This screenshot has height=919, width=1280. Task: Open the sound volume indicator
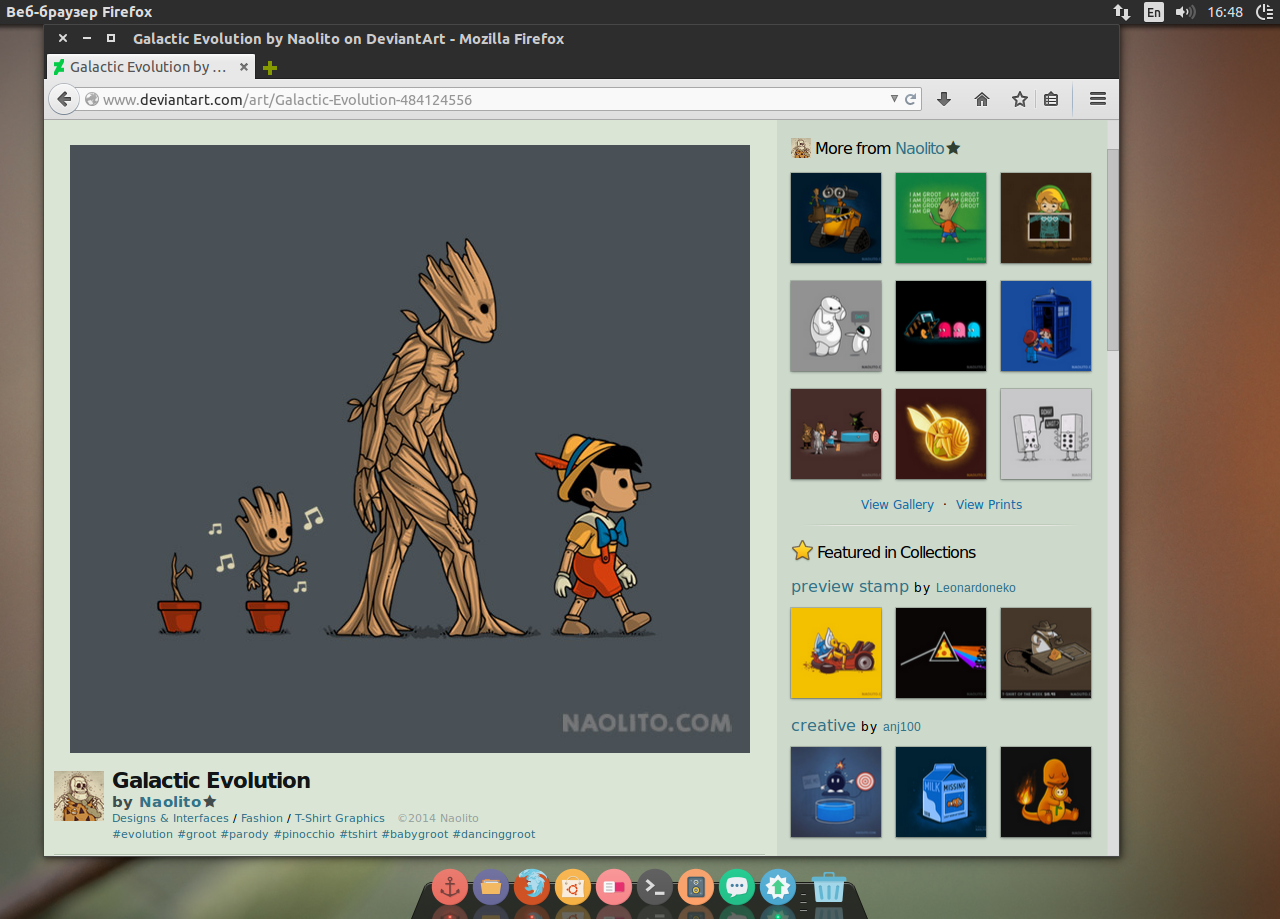[1185, 12]
